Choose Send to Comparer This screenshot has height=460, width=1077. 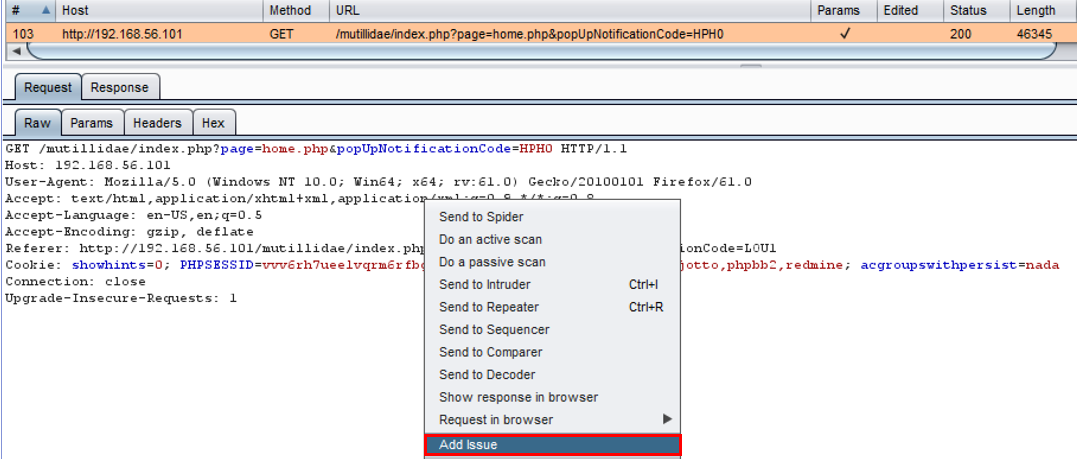pyautogui.click(x=552, y=352)
